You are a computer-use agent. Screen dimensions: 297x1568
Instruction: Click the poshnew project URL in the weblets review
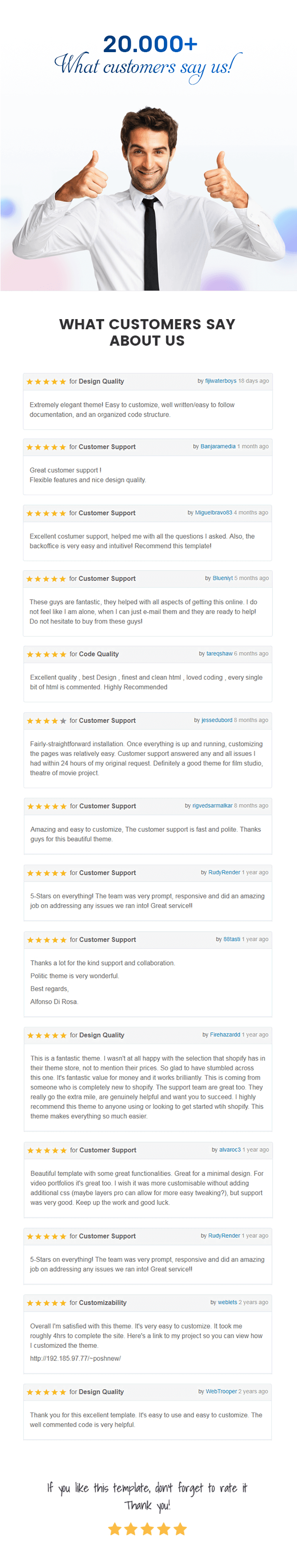[75, 1358]
